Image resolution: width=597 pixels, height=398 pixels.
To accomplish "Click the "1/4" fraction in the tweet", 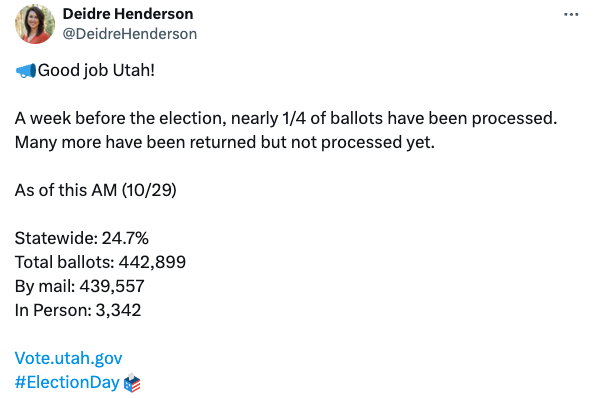I will (294, 118).
